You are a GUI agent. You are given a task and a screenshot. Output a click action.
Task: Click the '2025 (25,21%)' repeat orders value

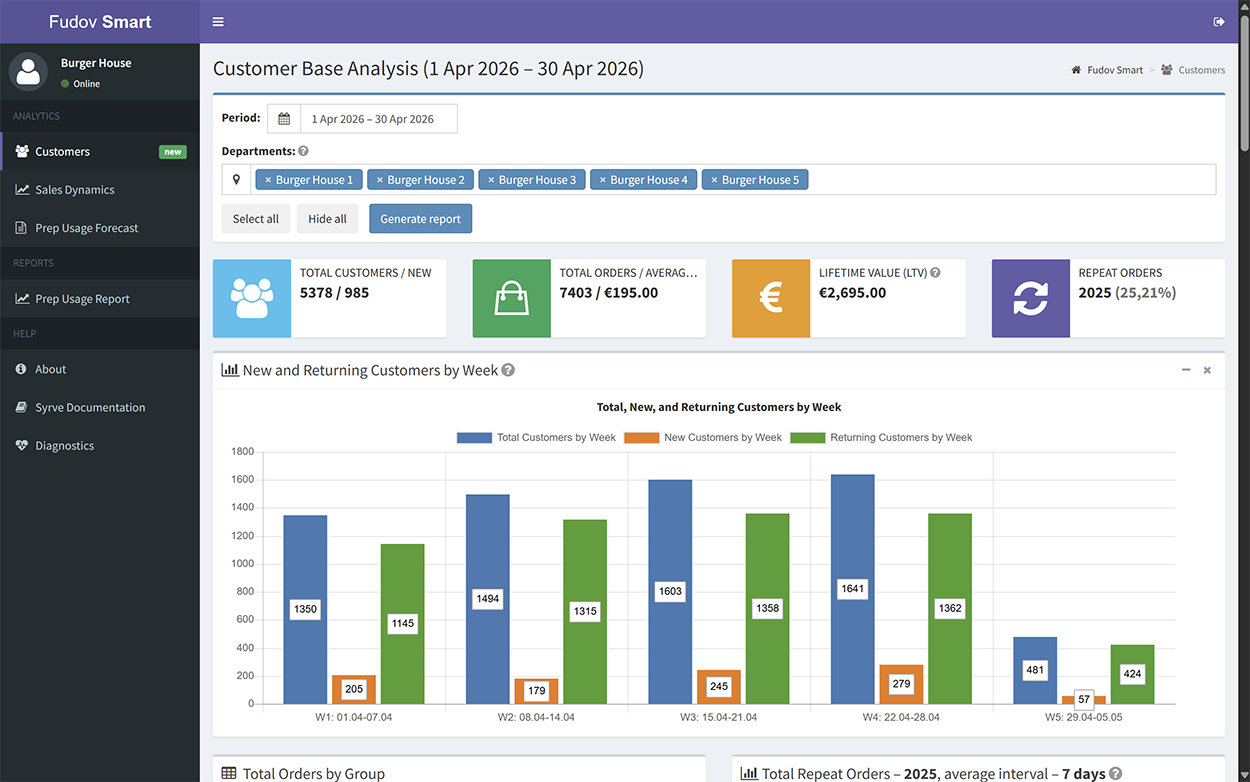(1127, 293)
